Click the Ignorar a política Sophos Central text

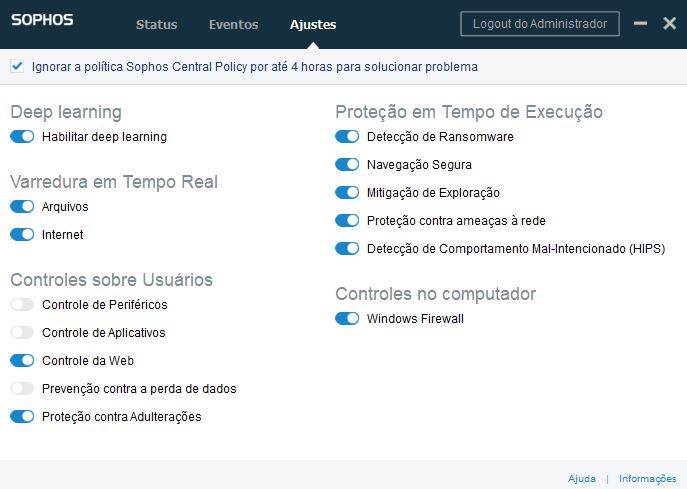click(255, 67)
